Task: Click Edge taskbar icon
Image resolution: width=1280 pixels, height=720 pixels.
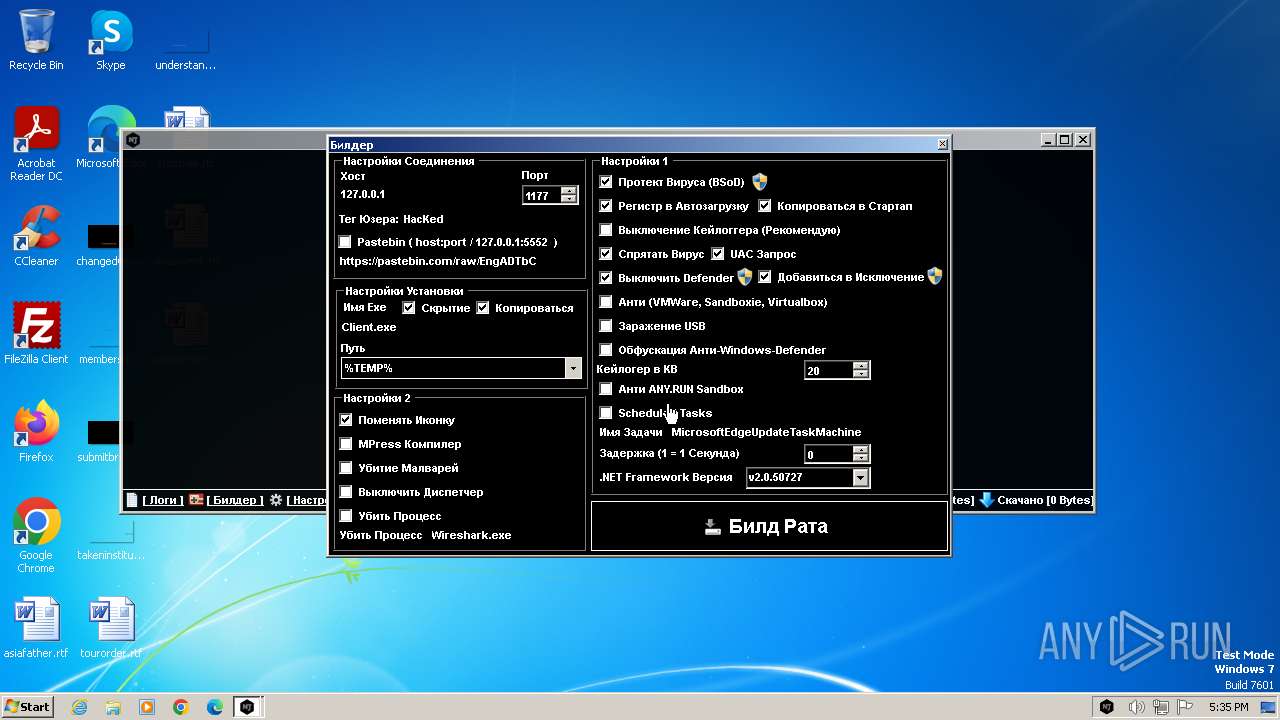Action: tap(214, 707)
